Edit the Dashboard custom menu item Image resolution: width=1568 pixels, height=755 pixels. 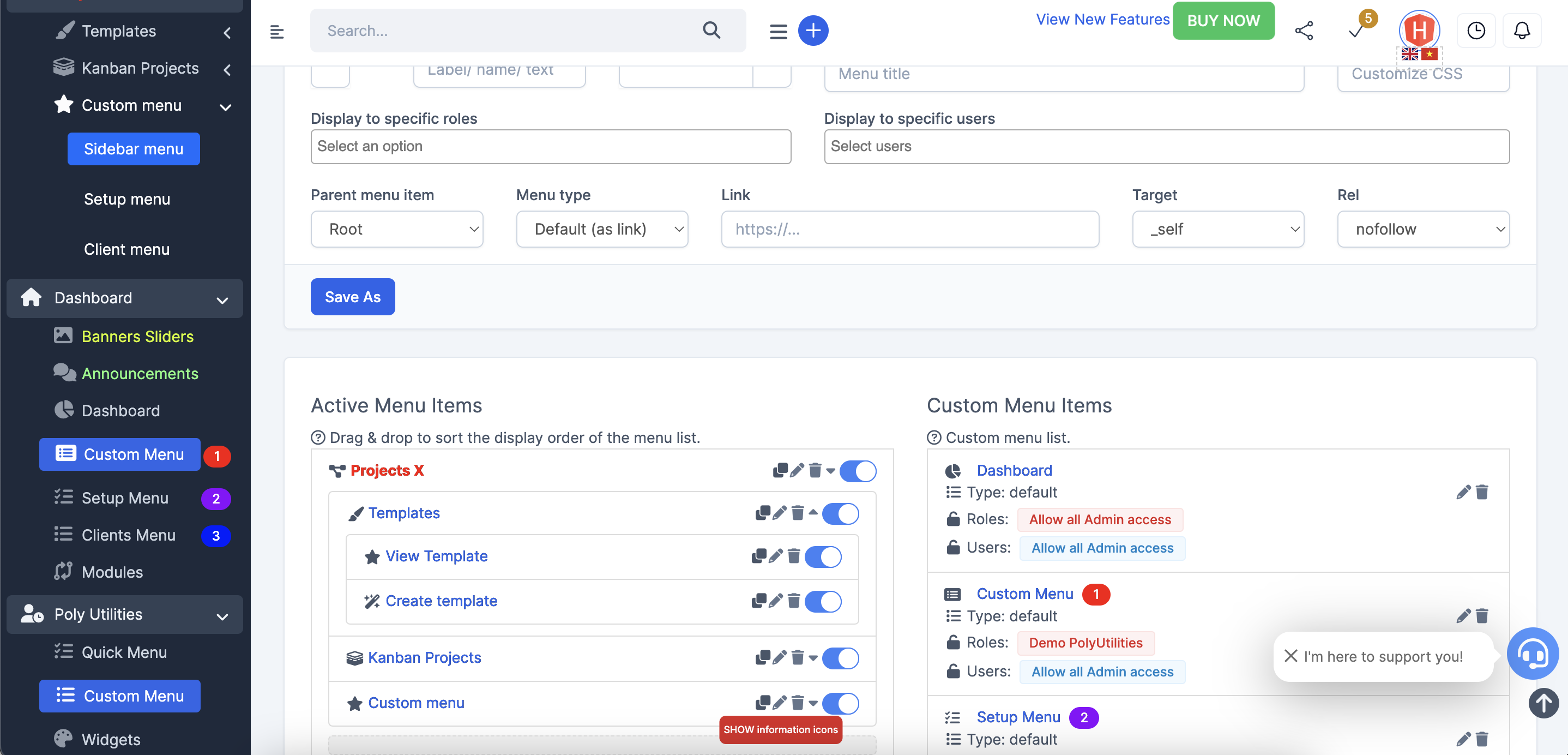coord(1463,492)
